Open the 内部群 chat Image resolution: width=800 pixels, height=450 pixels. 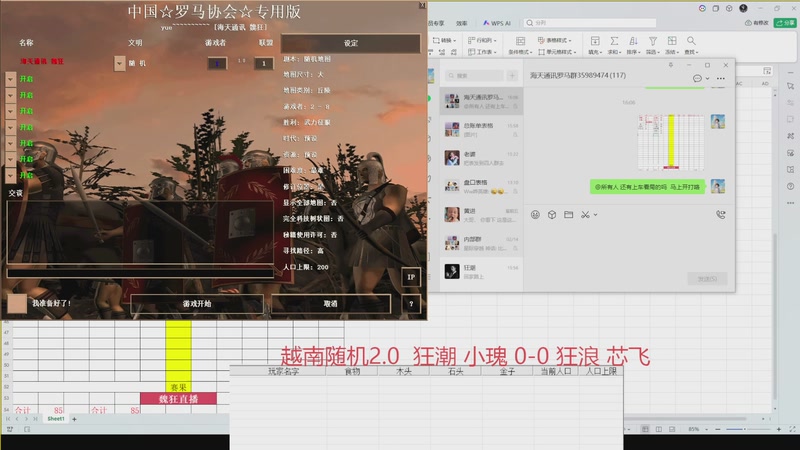click(x=481, y=243)
